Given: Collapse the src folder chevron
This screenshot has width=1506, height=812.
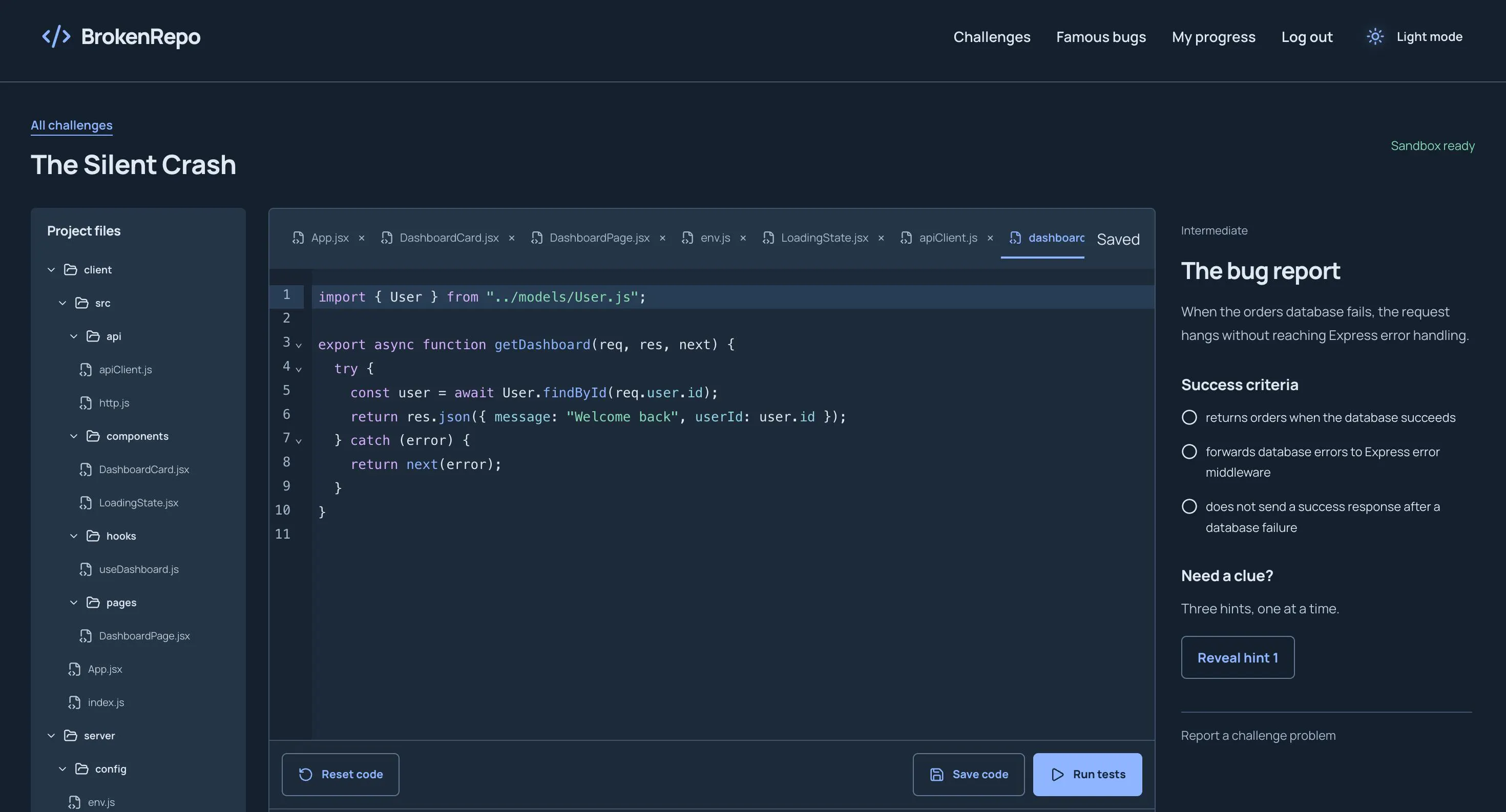Looking at the screenshot, I should [62, 303].
